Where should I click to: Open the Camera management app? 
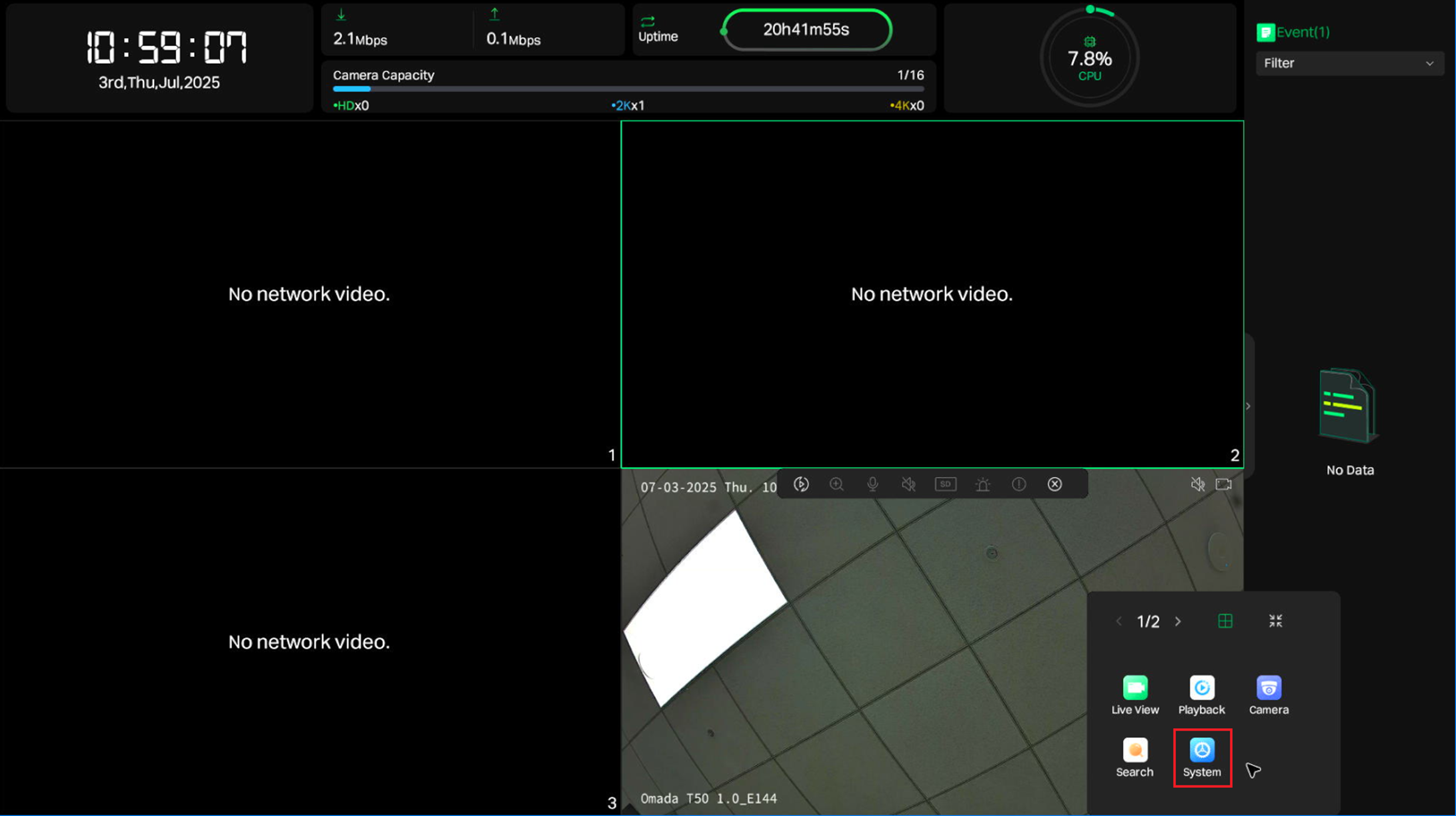(1269, 695)
